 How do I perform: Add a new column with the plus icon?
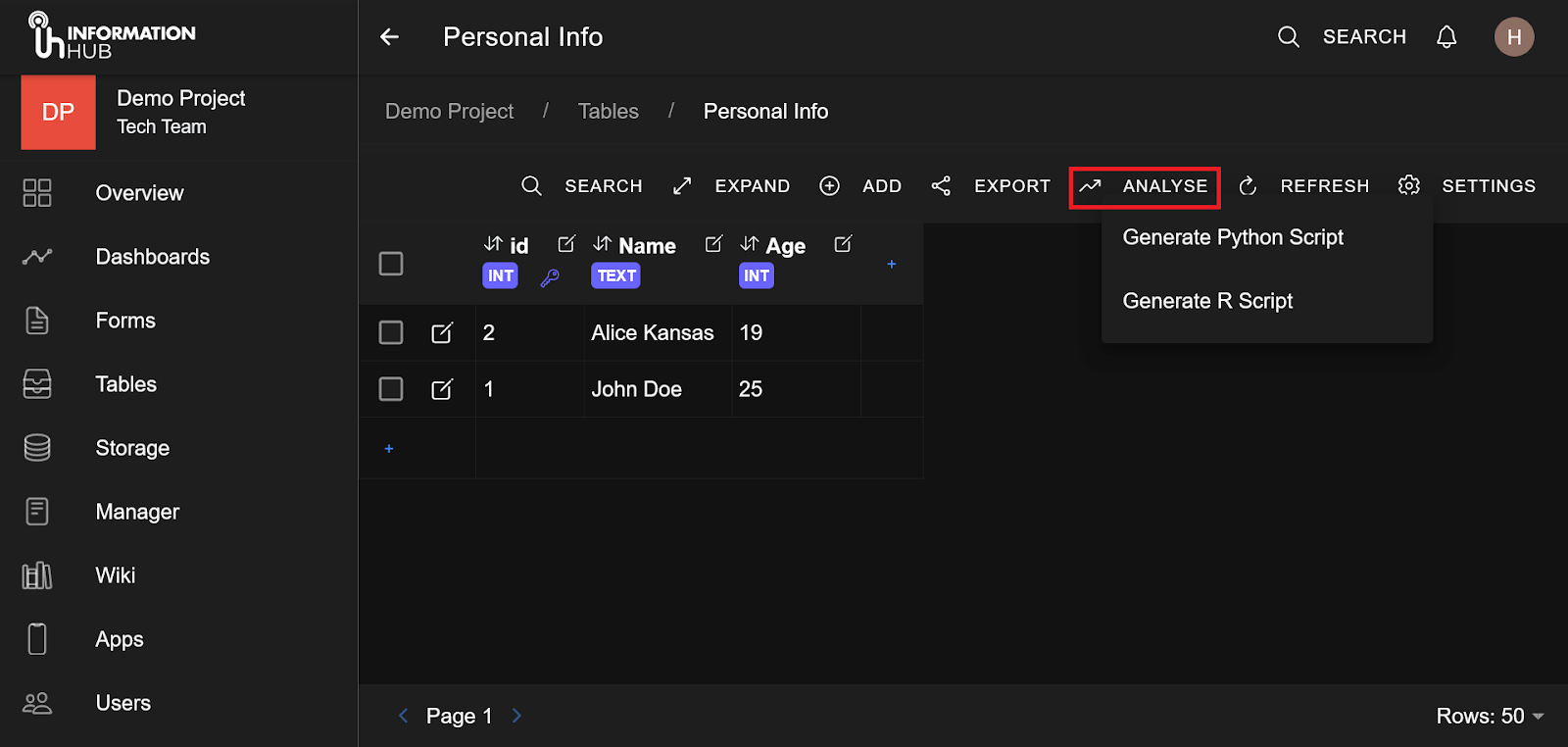(x=891, y=265)
